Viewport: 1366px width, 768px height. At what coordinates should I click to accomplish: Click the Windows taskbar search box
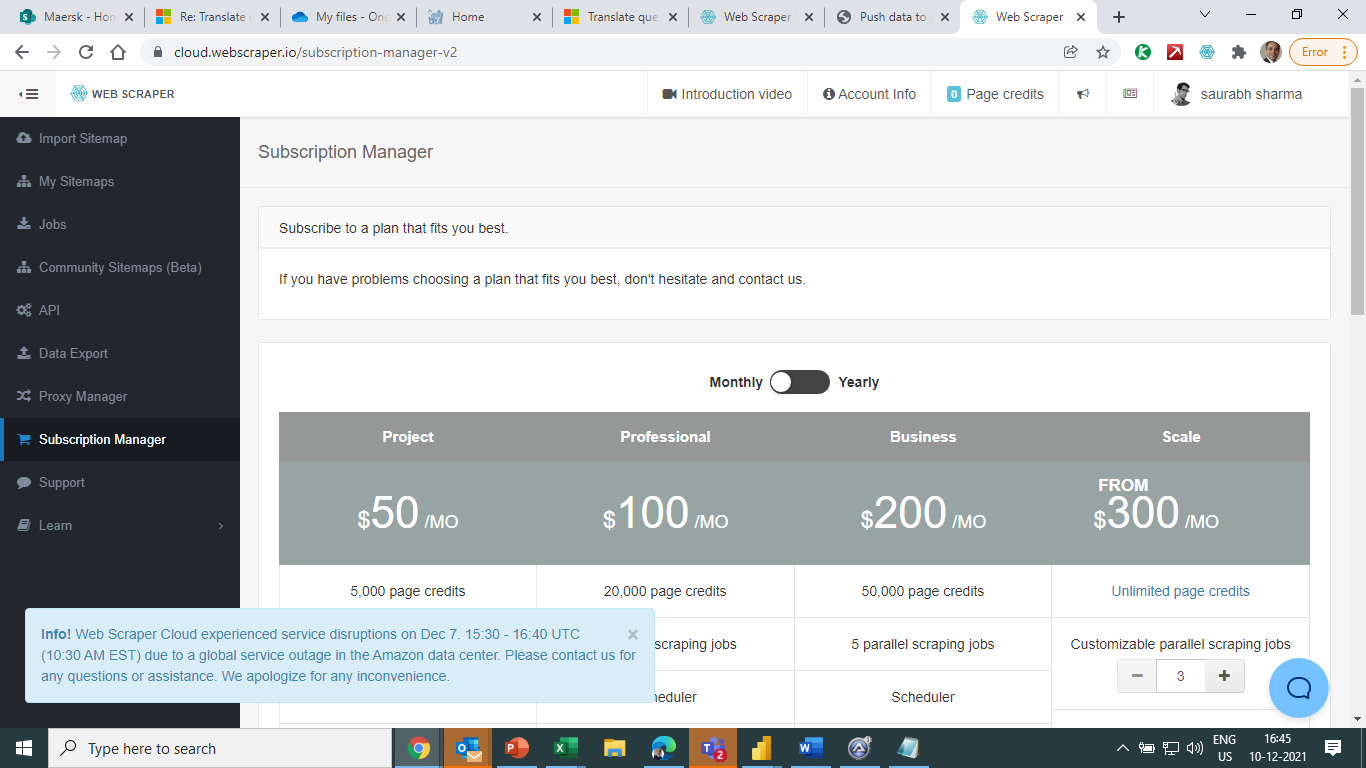[x=220, y=748]
